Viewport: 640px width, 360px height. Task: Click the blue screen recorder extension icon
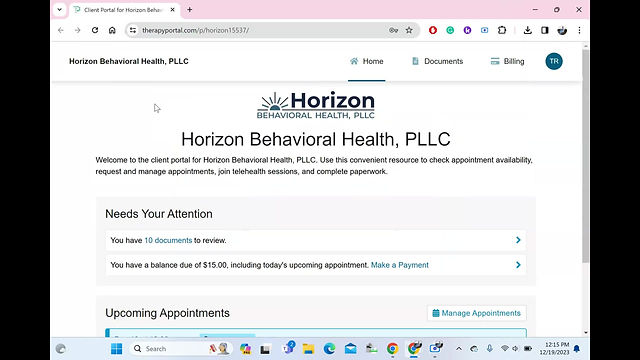point(484,30)
